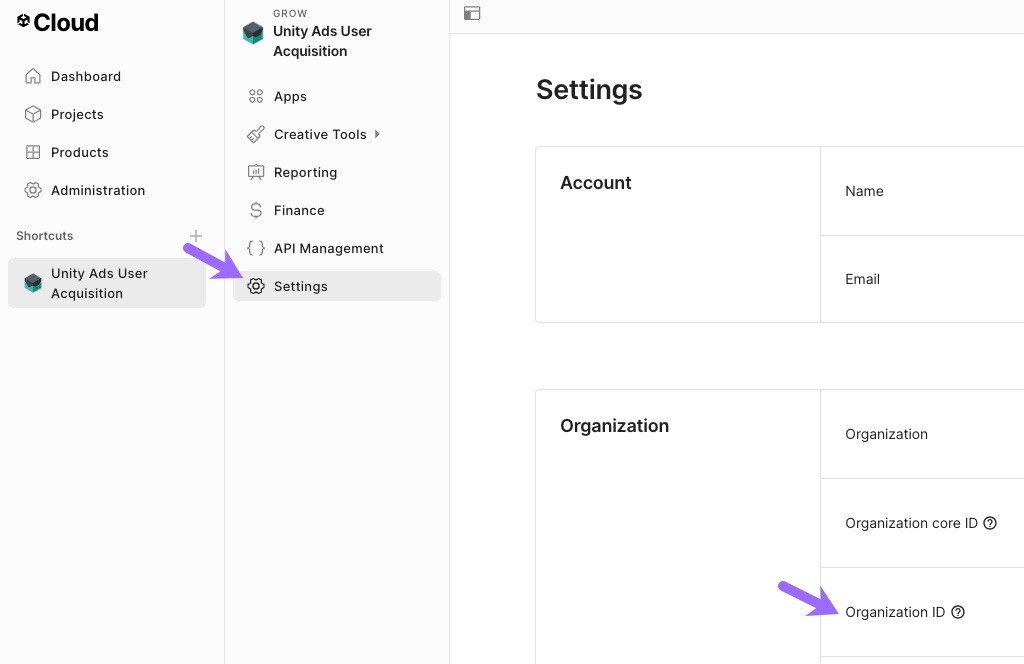Image resolution: width=1024 pixels, height=664 pixels.
Task: Open help tooltip for Organization core ID
Action: [990, 523]
